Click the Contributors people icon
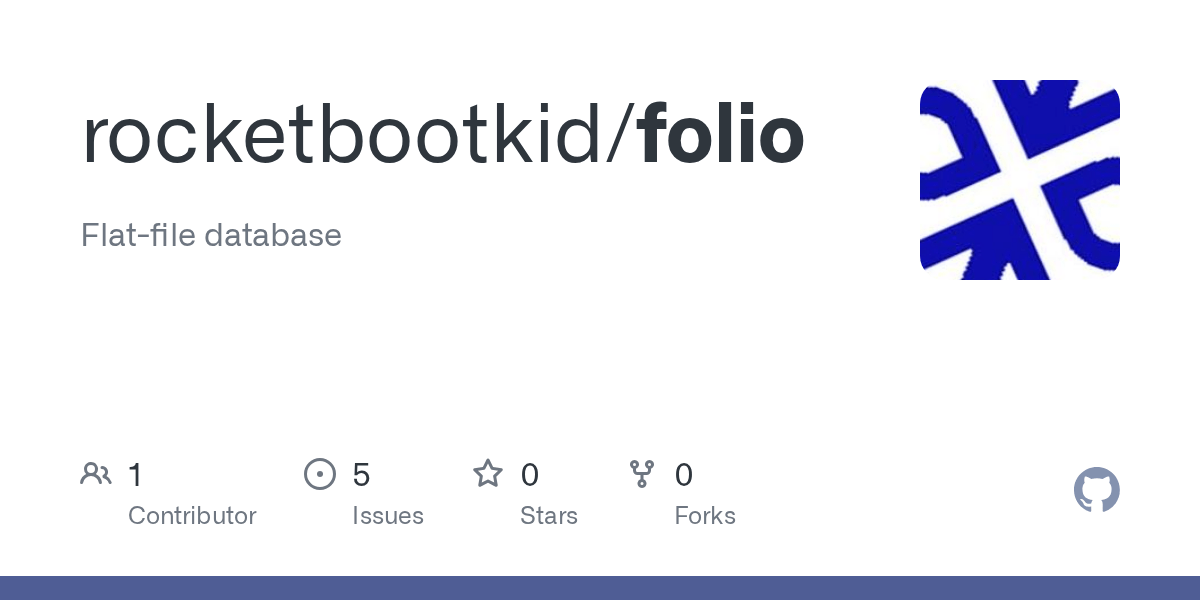The image size is (1200, 600). click(x=96, y=474)
